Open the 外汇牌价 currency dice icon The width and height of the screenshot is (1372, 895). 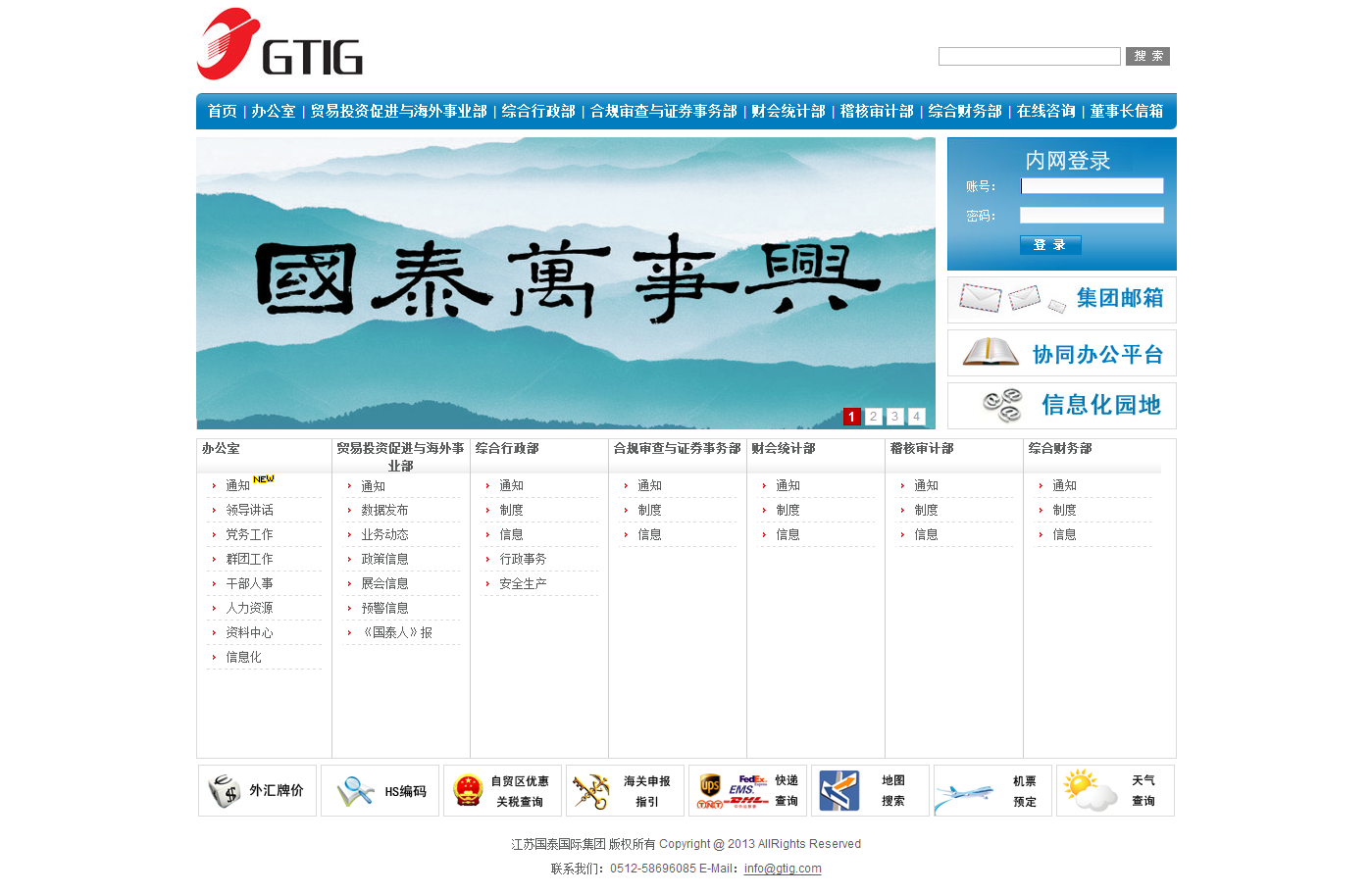pyautogui.click(x=226, y=790)
